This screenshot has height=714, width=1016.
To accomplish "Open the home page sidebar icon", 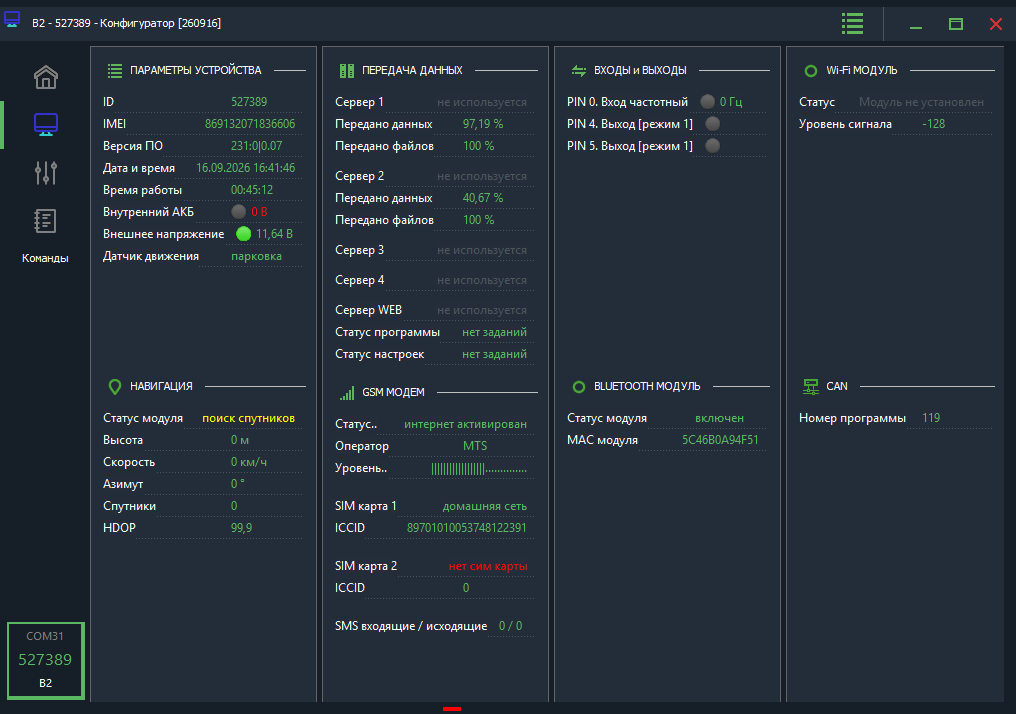I will (x=46, y=77).
